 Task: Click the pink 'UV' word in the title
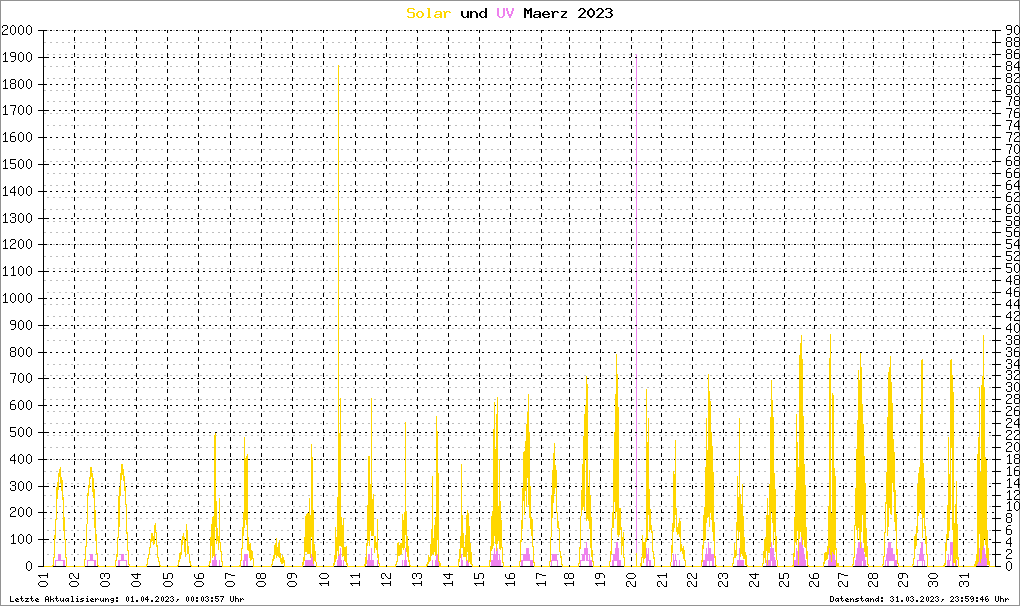(x=505, y=14)
